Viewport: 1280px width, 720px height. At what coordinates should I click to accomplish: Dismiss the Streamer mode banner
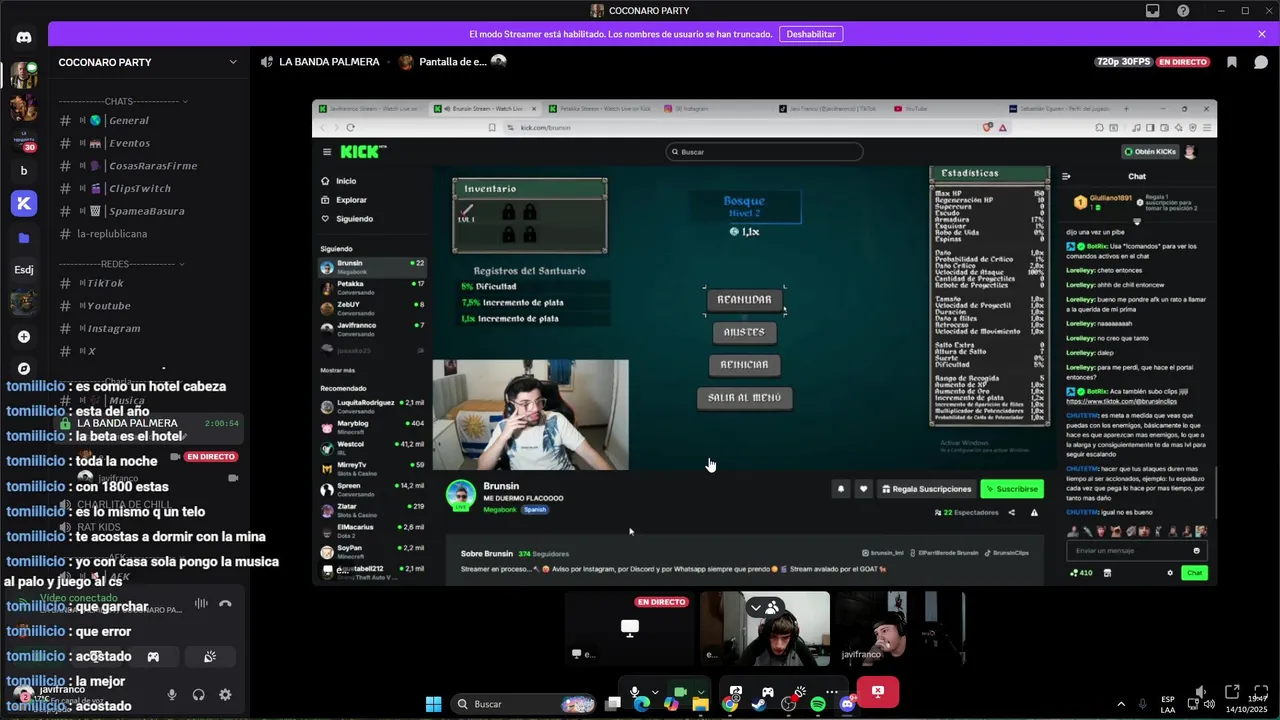pos(1262,34)
